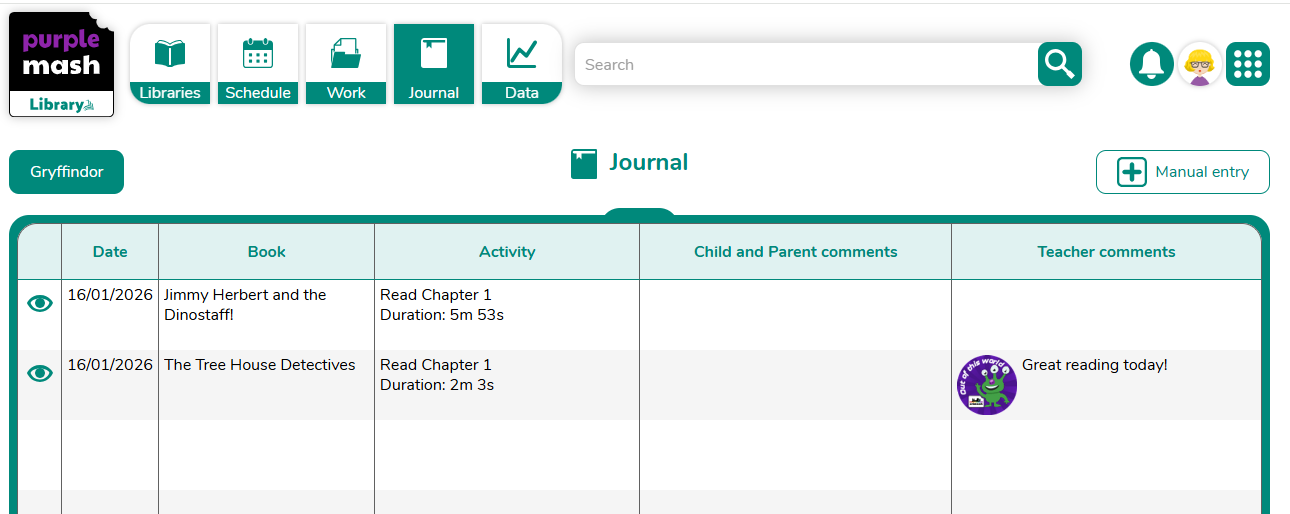Click the Journal page title text
Screen dimensions: 1290x514
point(649,163)
